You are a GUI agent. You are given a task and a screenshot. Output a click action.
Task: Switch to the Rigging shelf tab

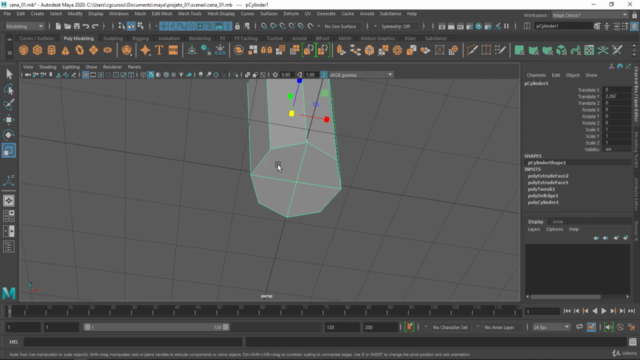click(x=140, y=38)
